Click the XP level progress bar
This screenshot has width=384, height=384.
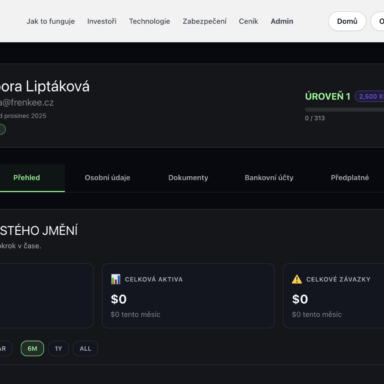point(344,110)
